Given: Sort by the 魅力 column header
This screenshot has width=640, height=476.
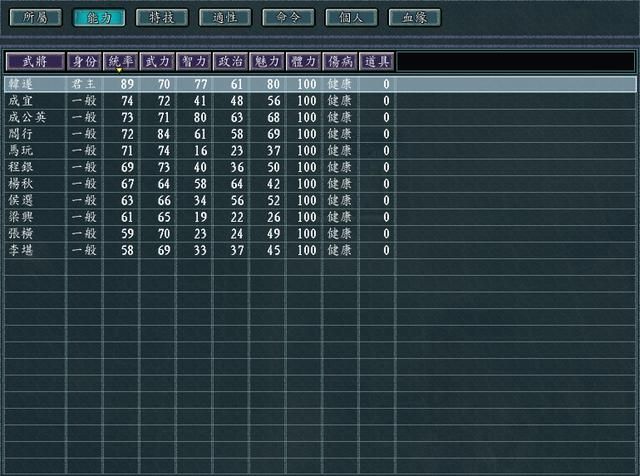Looking at the screenshot, I should (x=267, y=61).
